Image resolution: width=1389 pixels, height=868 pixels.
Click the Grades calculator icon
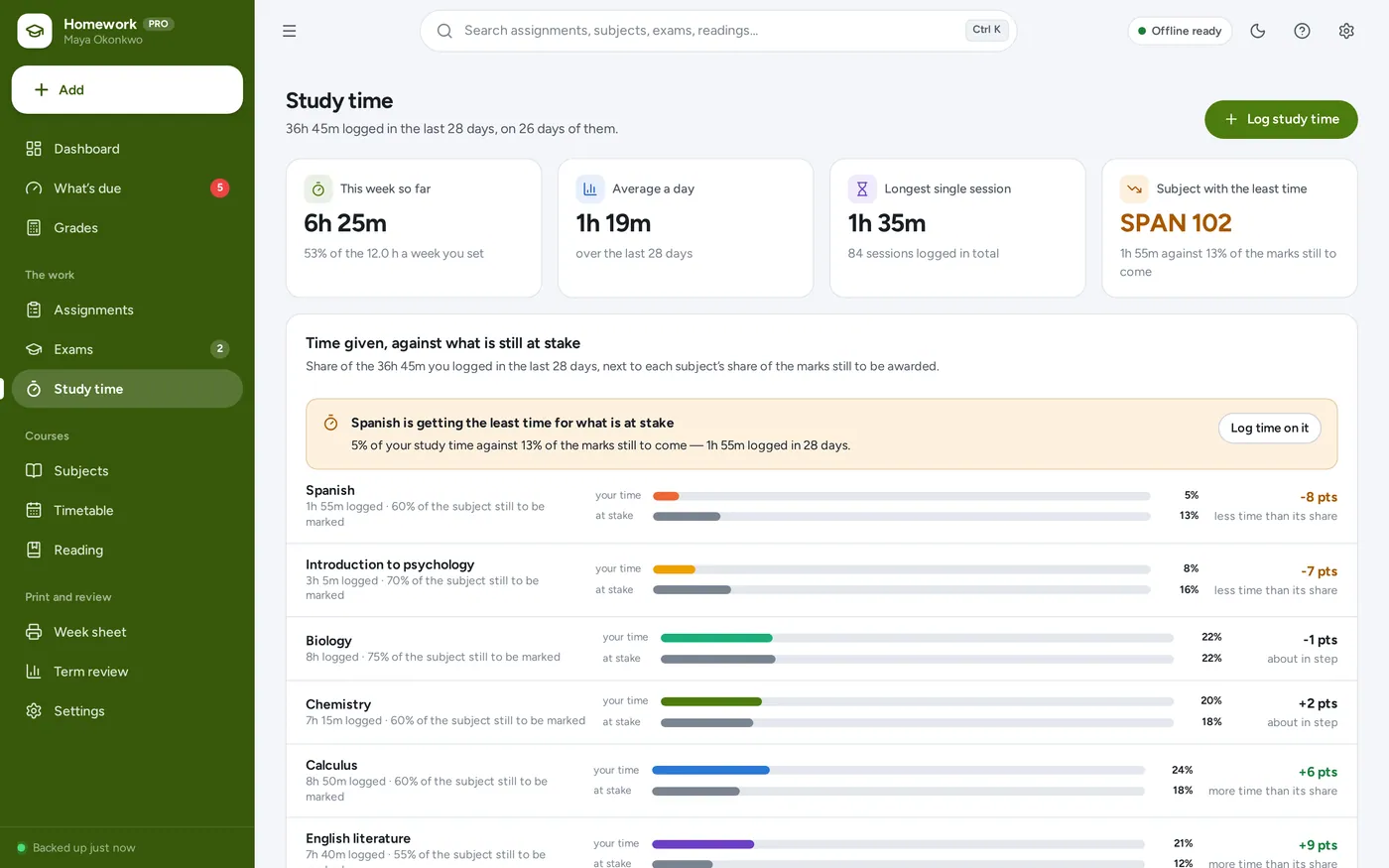tap(34, 228)
